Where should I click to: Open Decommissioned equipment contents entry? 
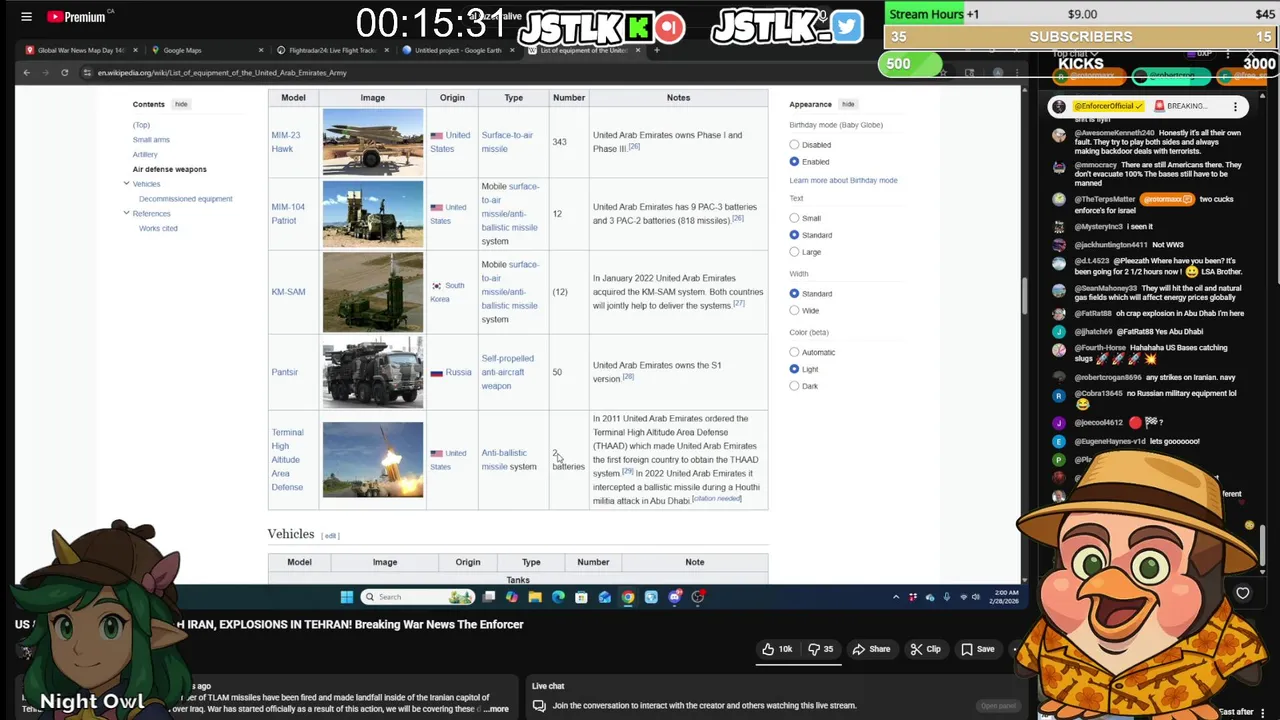tap(185, 199)
